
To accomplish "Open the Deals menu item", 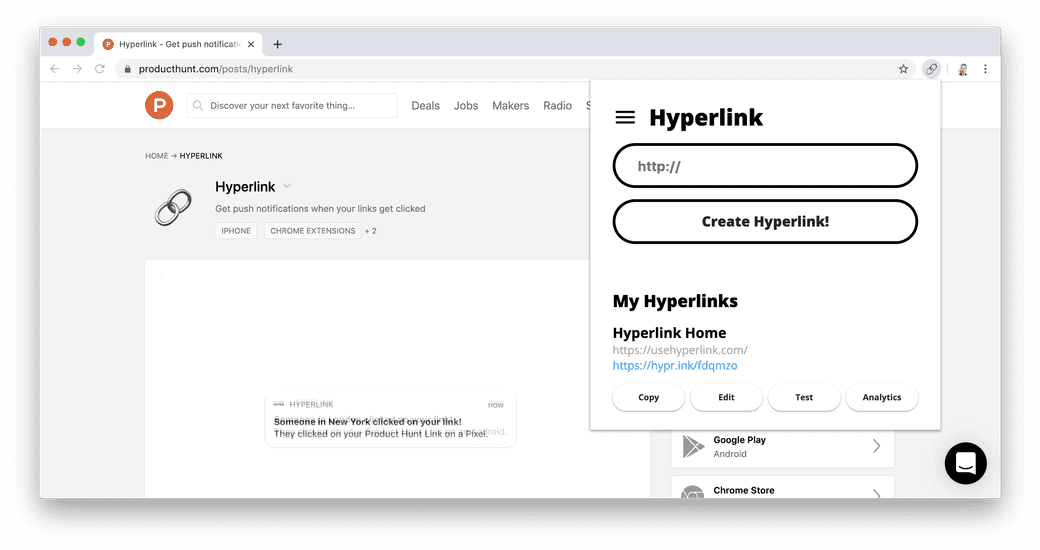I will point(425,105).
